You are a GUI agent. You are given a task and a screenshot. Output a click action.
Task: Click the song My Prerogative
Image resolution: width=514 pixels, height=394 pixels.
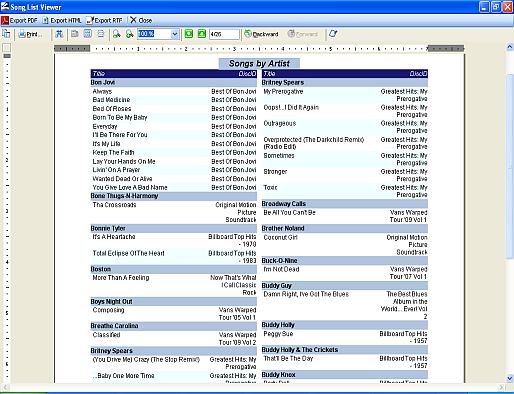[283, 91]
